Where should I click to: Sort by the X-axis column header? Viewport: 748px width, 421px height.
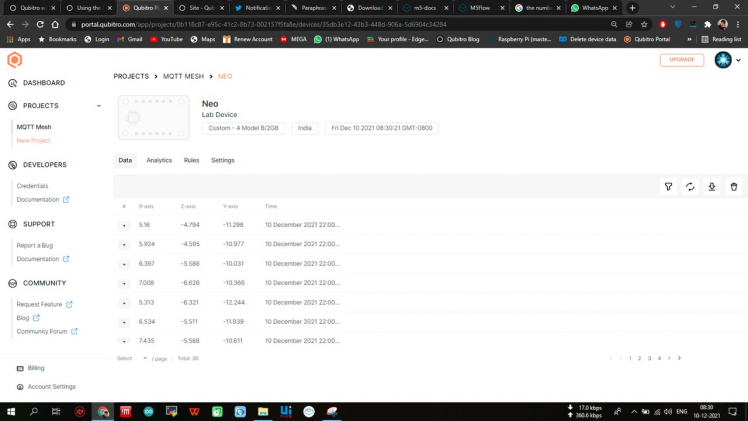click(146, 206)
